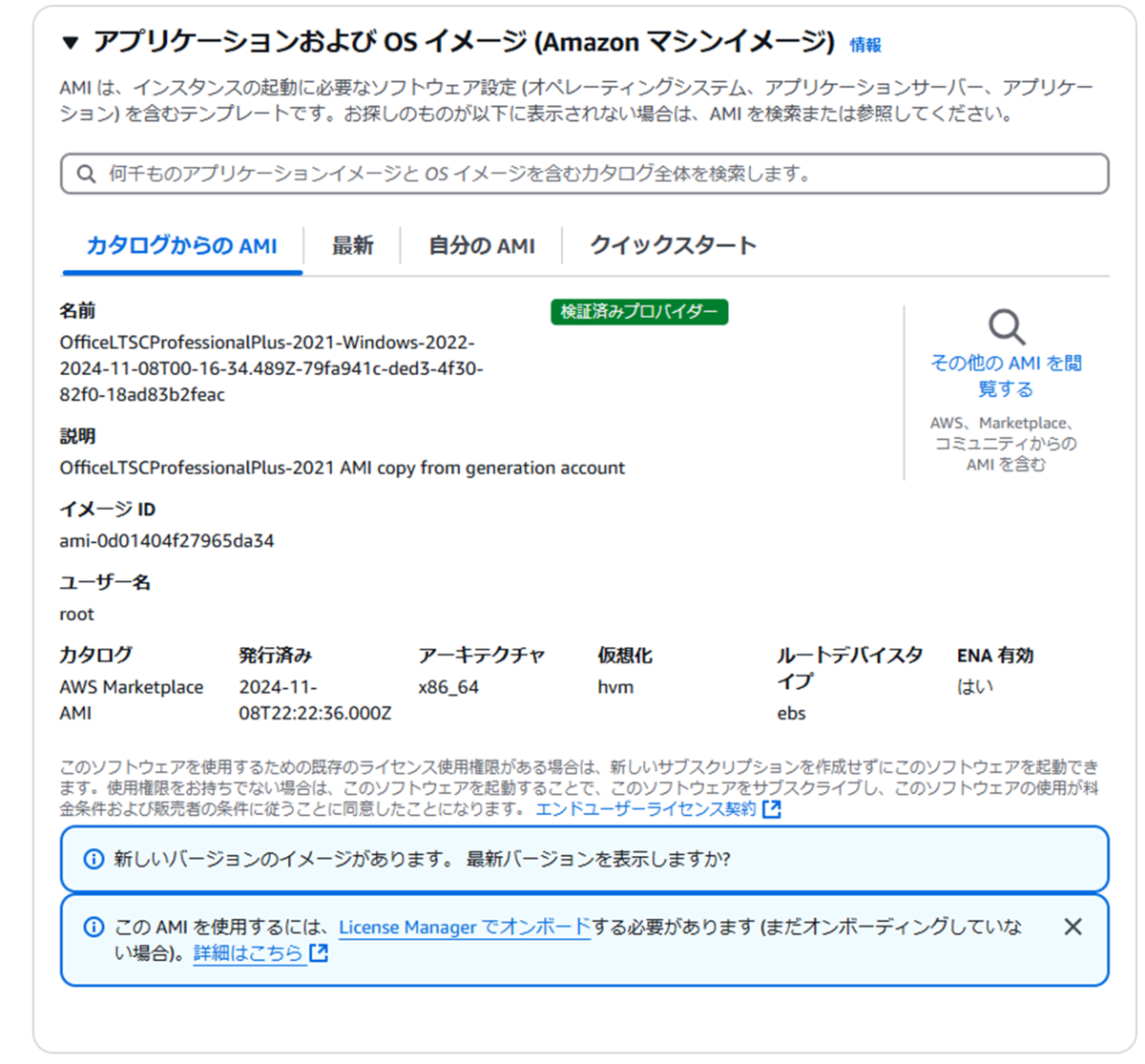Click the 仮想化 column heading
The width and height of the screenshot is (1145, 1064).
pyautogui.click(x=625, y=656)
